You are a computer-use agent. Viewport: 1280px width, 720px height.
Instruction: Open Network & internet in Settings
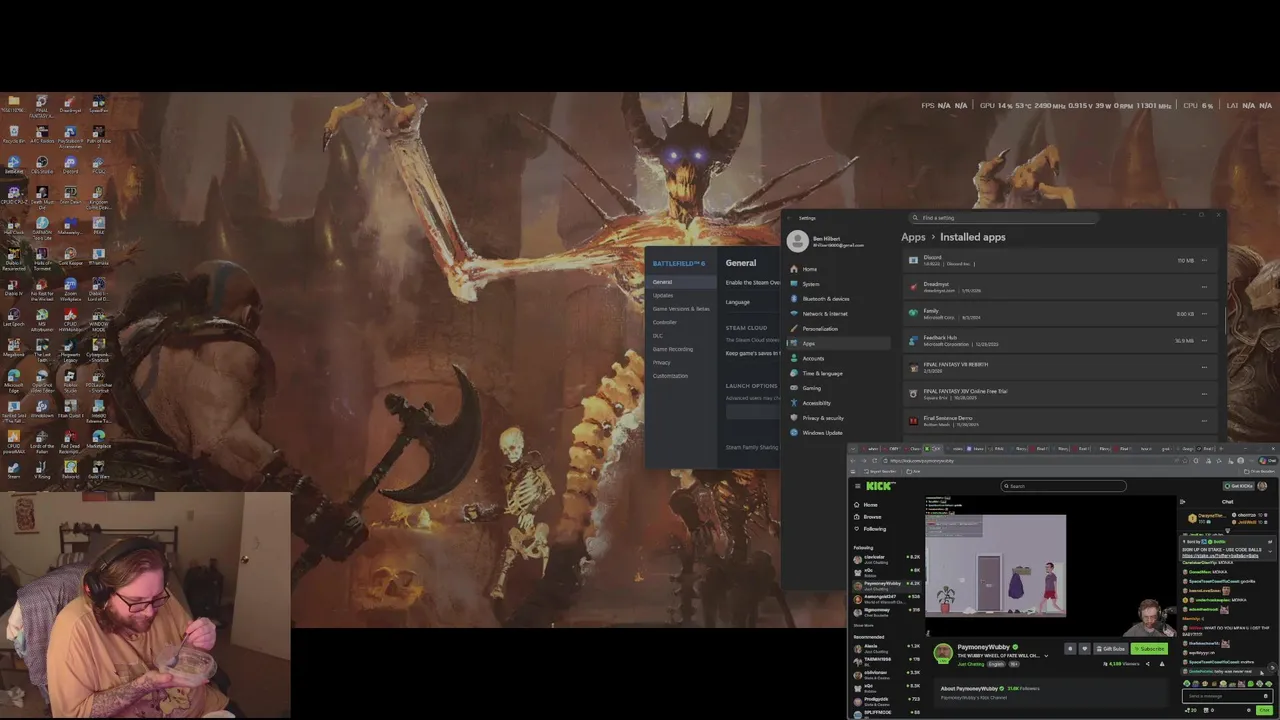(x=837, y=314)
